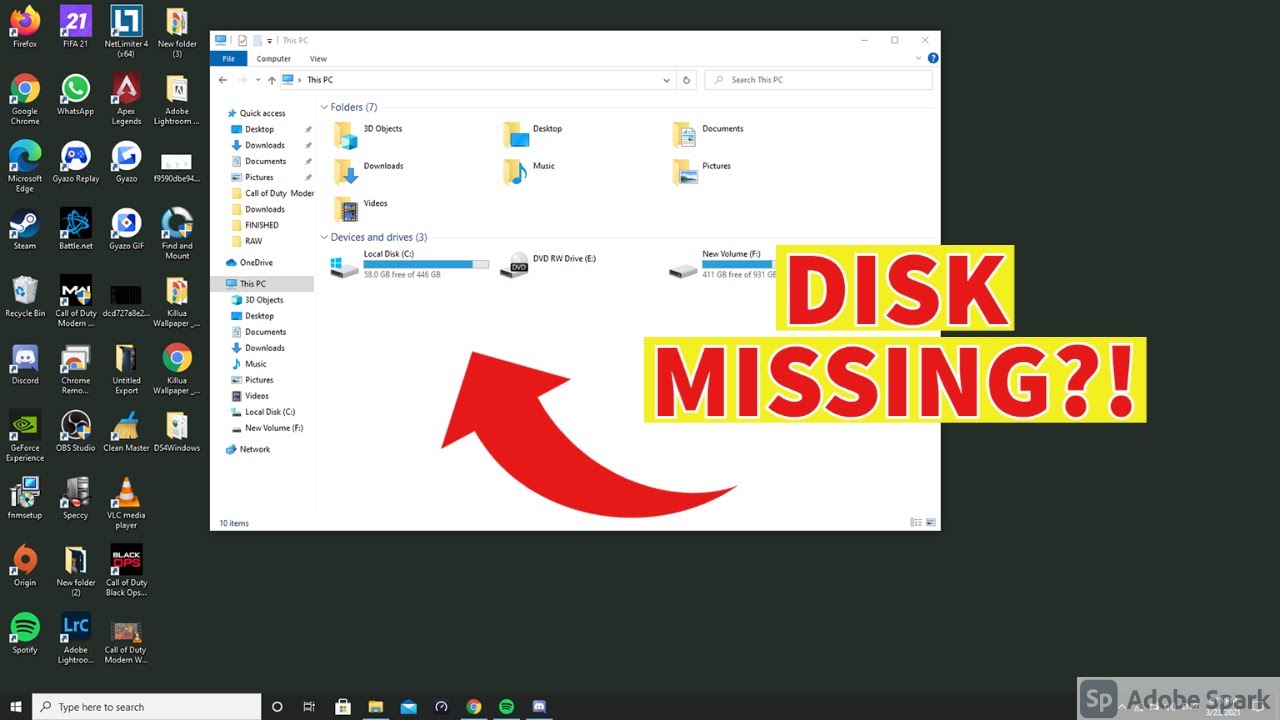Viewport: 1280px width, 720px height.
Task: Open Task View from taskbar
Action: [x=309, y=706]
